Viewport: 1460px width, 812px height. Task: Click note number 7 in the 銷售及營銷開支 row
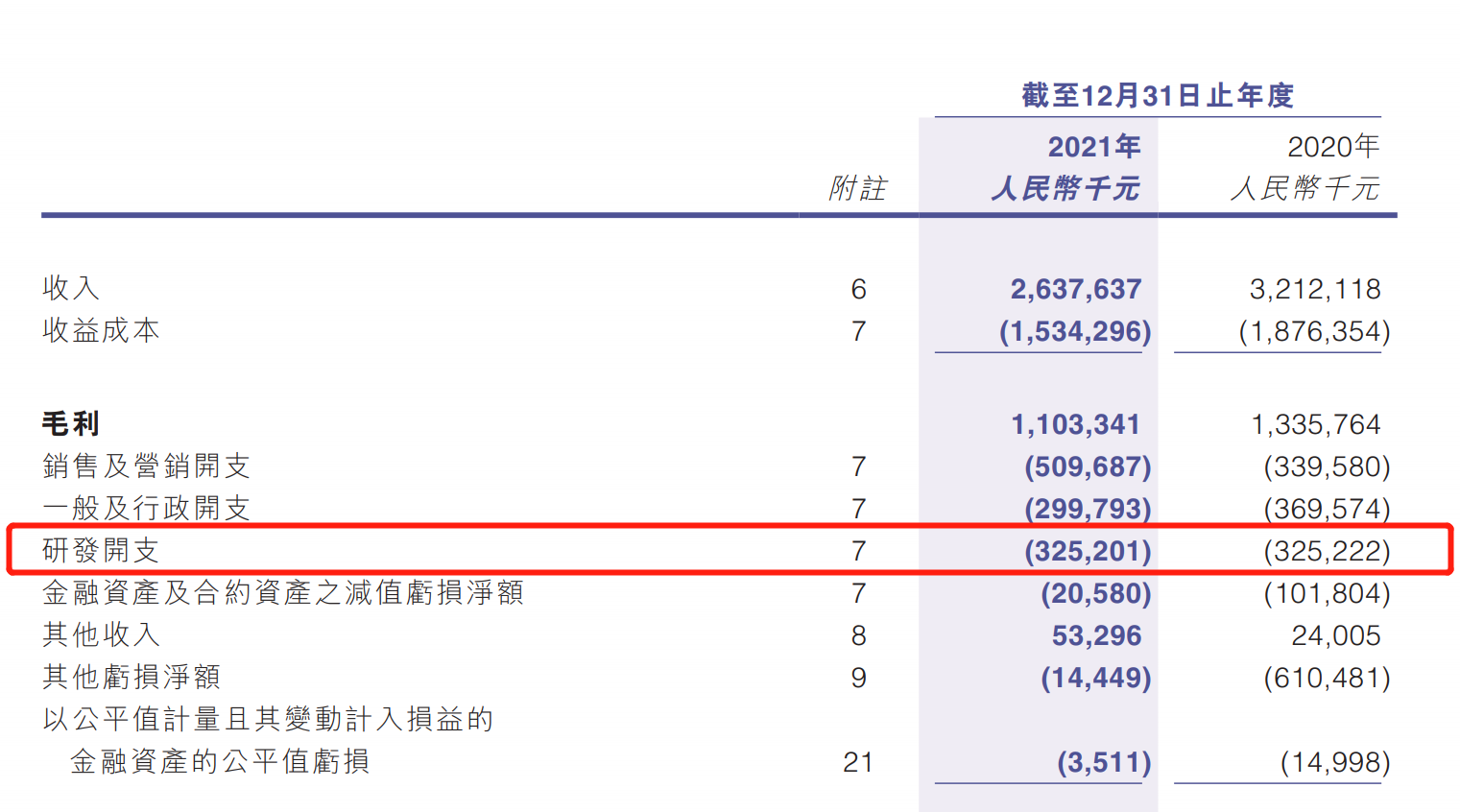click(858, 466)
